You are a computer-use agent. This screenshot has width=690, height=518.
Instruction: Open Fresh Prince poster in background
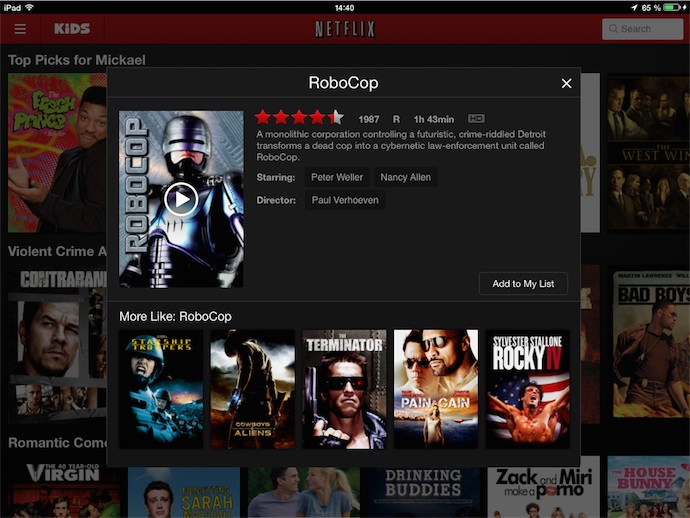click(57, 153)
